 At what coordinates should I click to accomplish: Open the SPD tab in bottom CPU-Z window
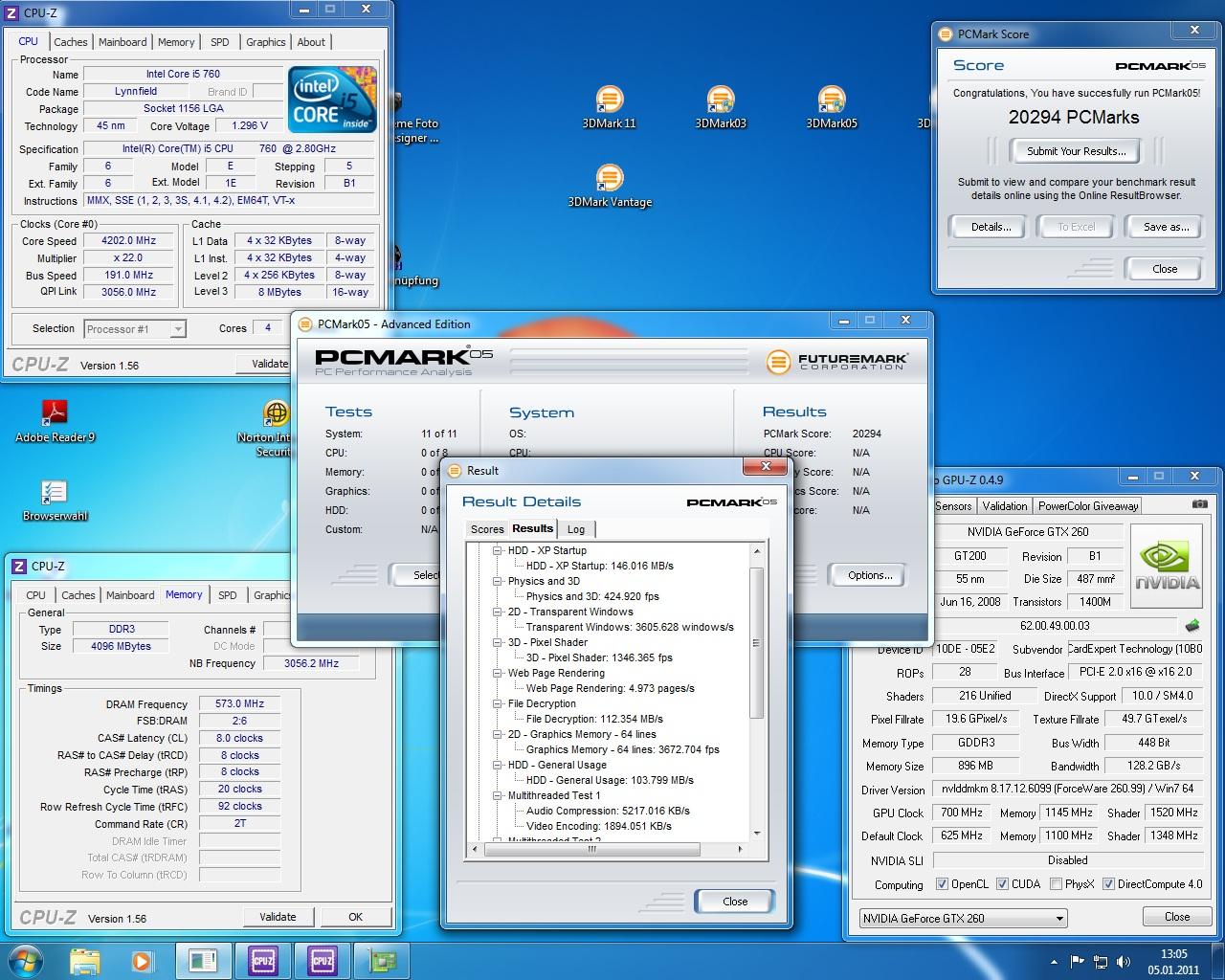tap(228, 595)
